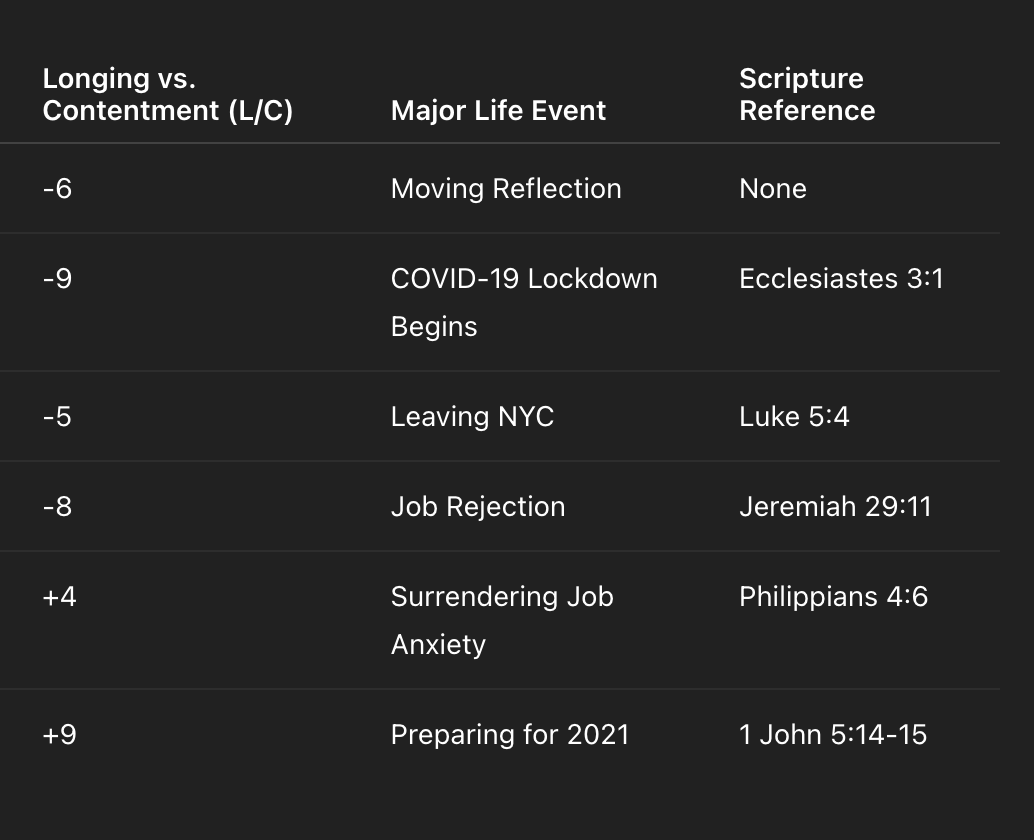The width and height of the screenshot is (1034, 840).
Task: Select the 'None' scripture cell
Action: pyautogui.click(x=773, y=189)
